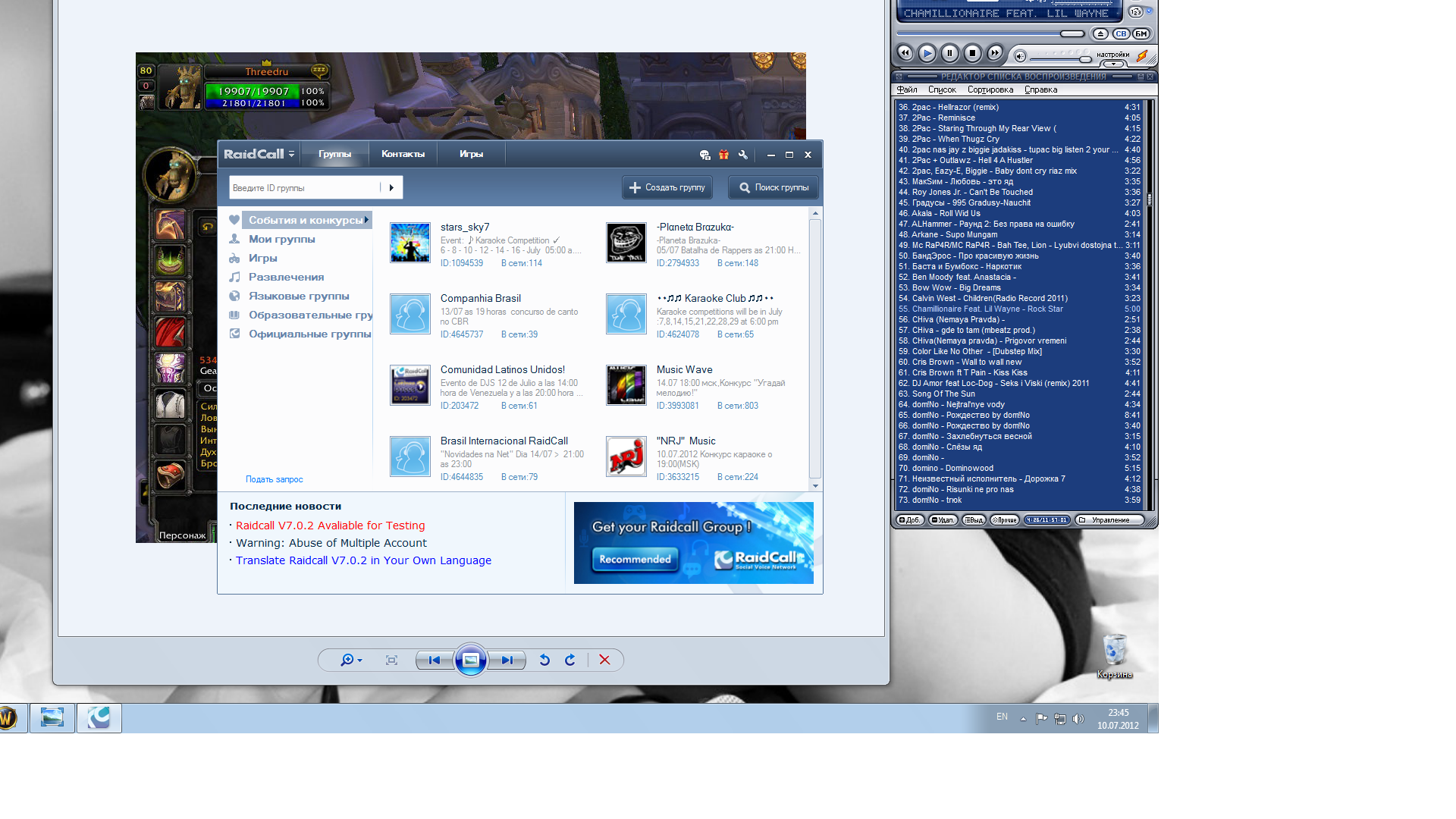Click Winamp pause button
The width and height of the screenshot is (1456, 819).
point(949,53)
